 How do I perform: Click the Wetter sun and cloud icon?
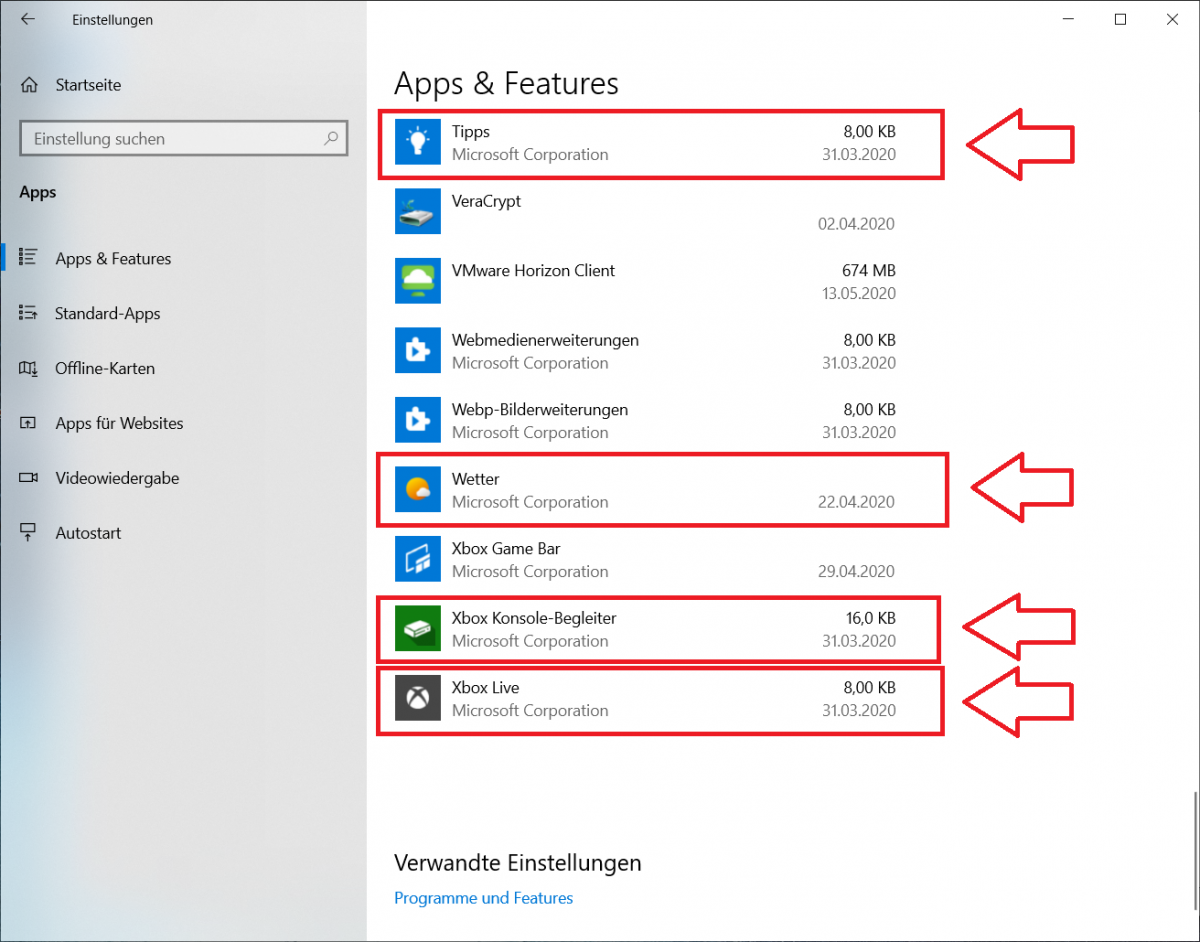coord(418,490)
